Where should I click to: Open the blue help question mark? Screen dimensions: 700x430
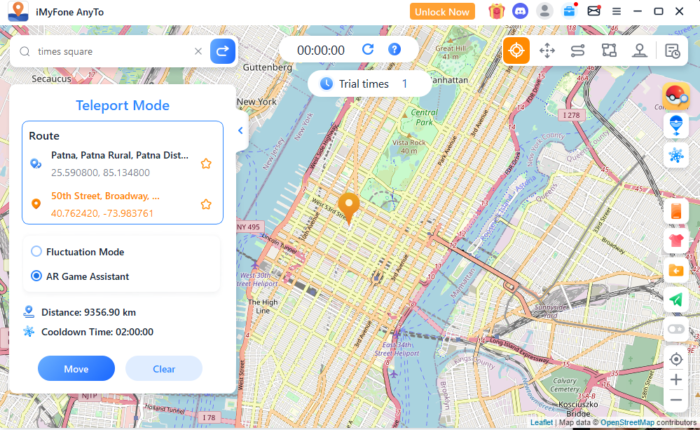tap(394, 49)
